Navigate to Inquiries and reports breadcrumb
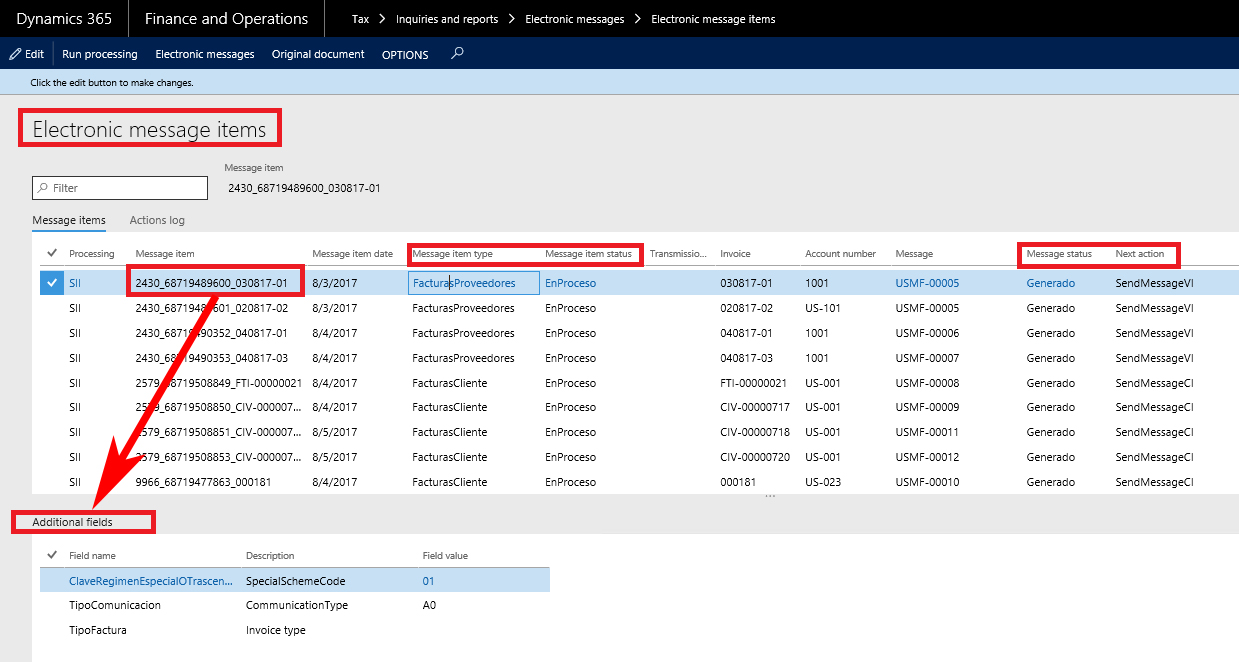The height and width of the screenshot is (662, 1239). [446, 19]
